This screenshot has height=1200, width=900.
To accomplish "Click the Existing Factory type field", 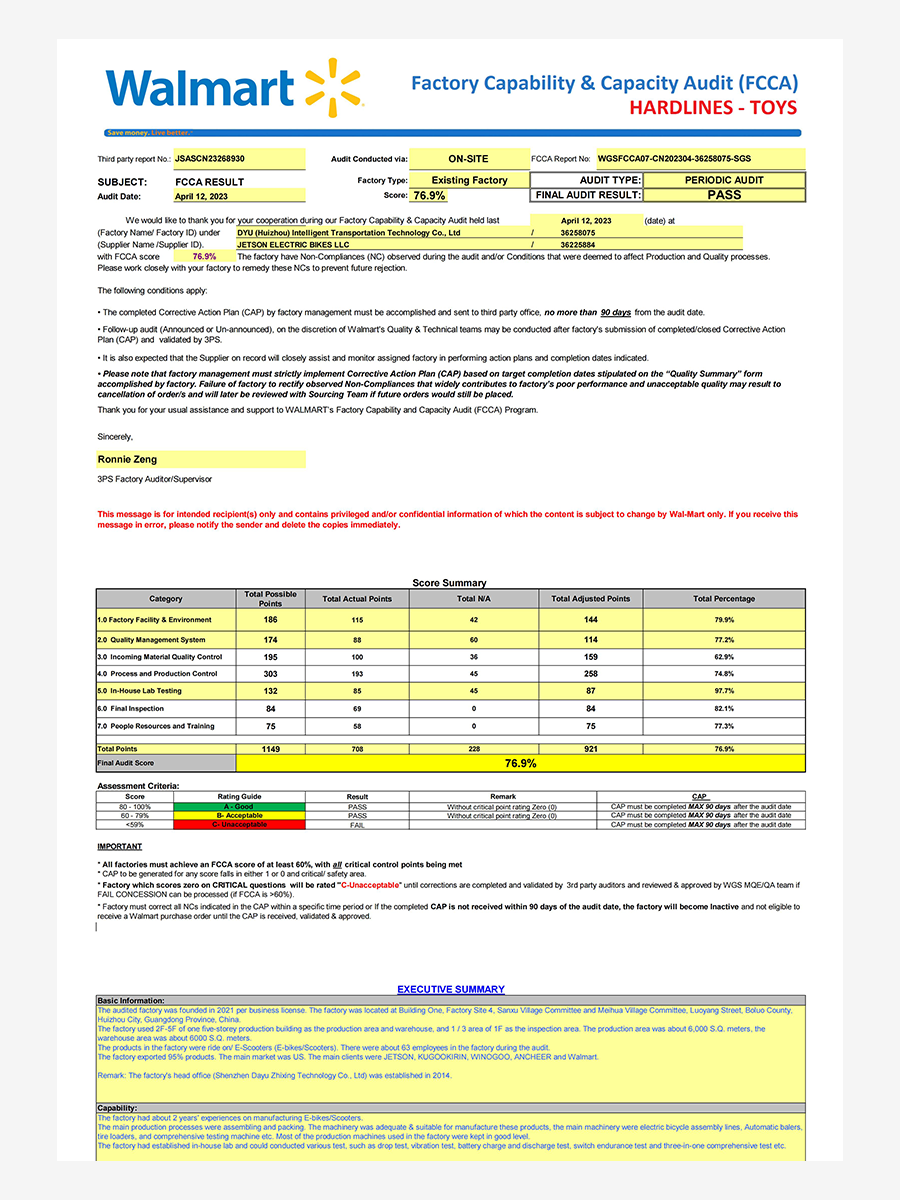I will (x=469, y=180).
